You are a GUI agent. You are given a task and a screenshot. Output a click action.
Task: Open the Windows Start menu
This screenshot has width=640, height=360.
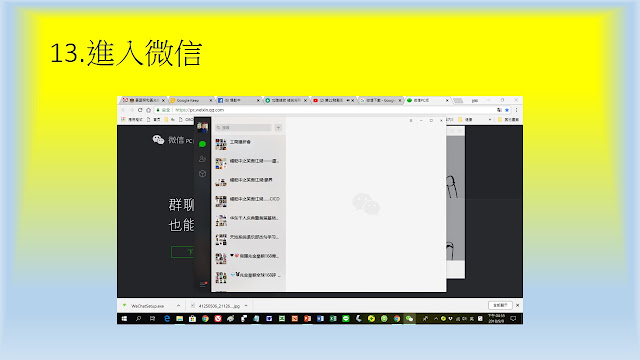tap(124, 319)
